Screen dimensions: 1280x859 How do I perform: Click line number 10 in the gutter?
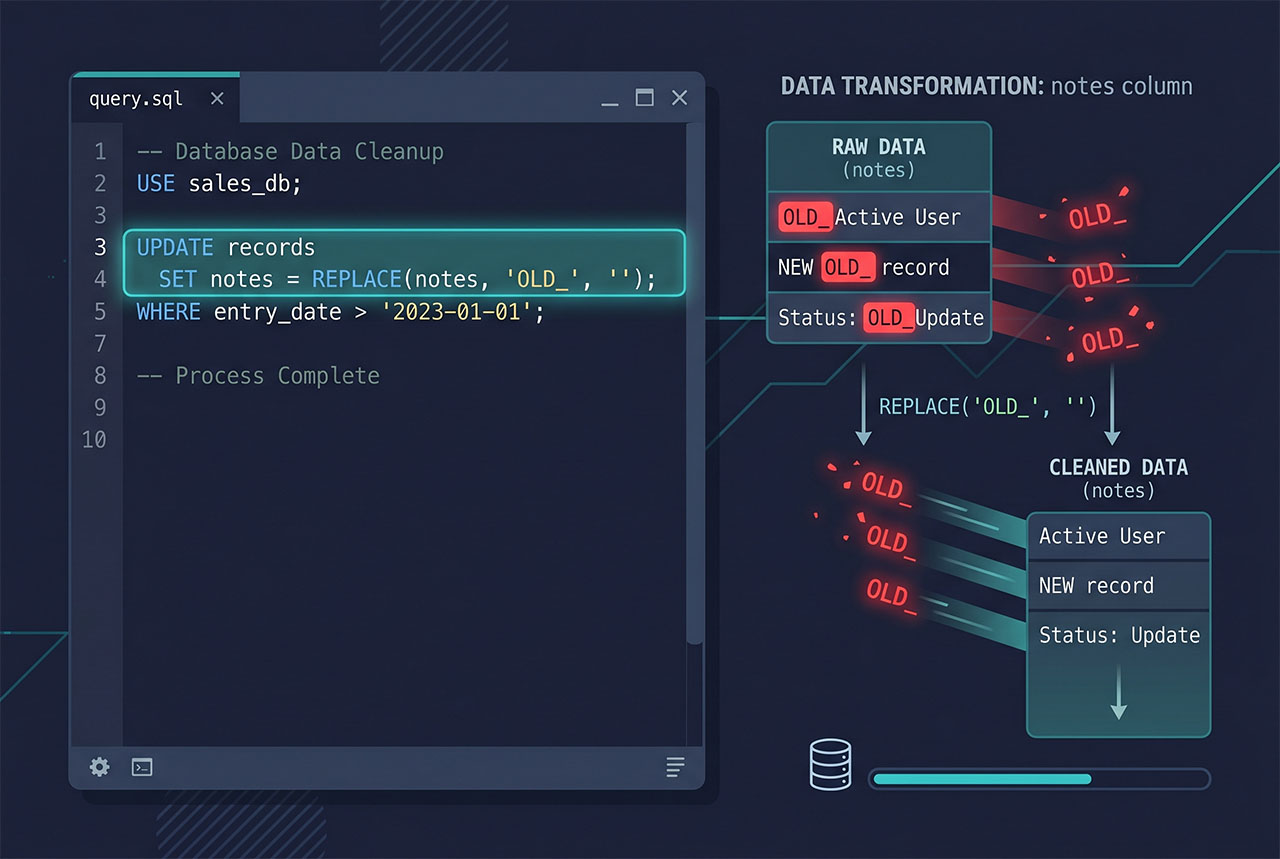click(94, 439)
